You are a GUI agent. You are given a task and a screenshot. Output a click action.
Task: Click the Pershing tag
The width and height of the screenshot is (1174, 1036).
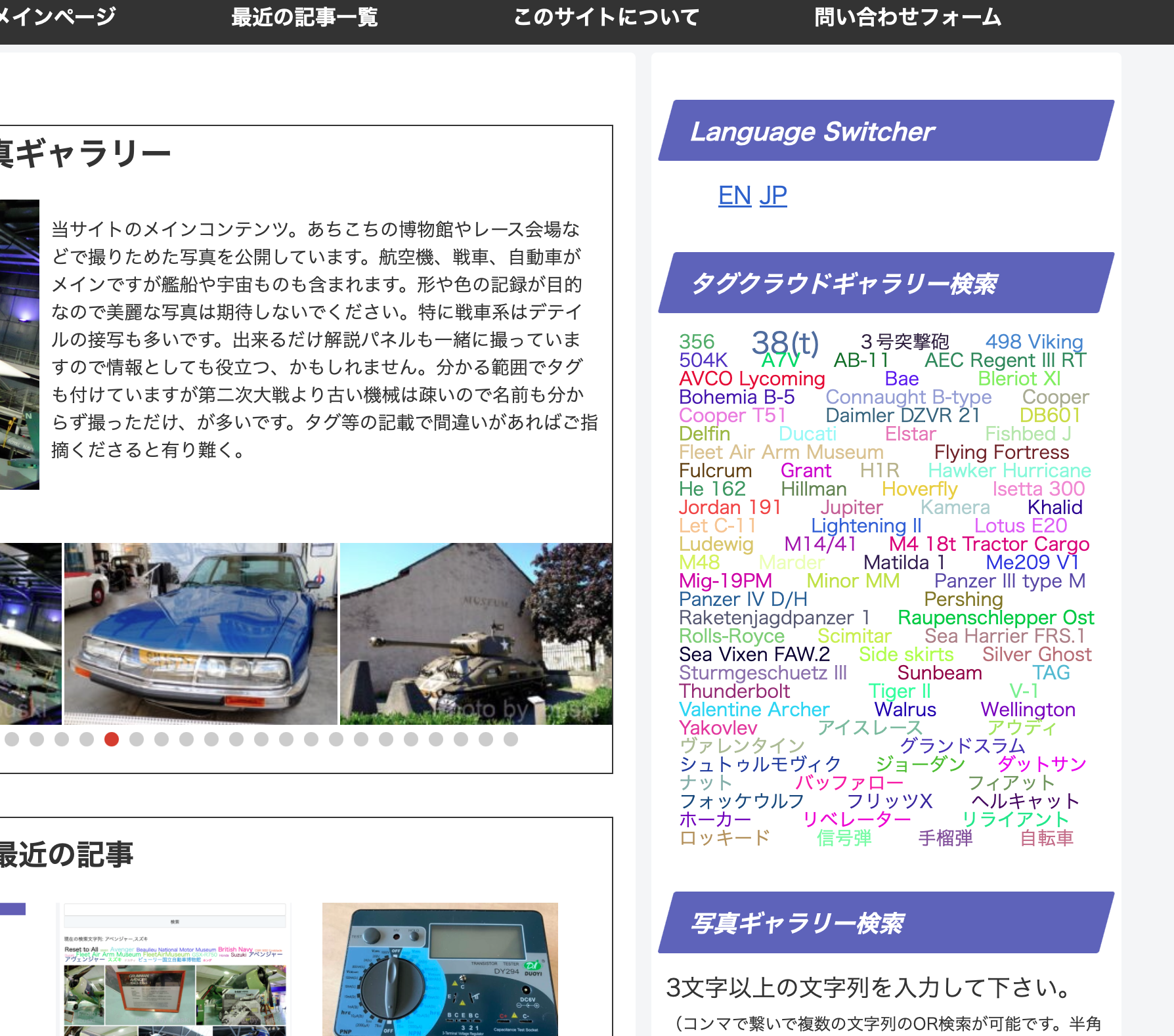(963, 599)
